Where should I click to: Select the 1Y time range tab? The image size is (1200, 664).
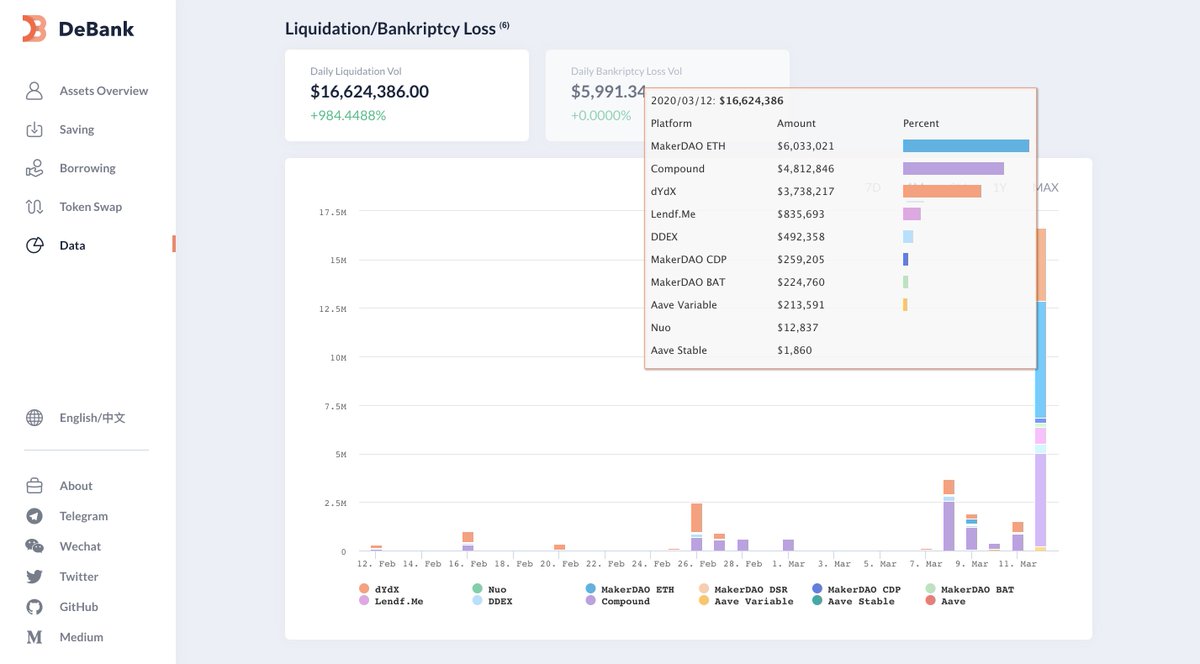tap(1000, 188)
